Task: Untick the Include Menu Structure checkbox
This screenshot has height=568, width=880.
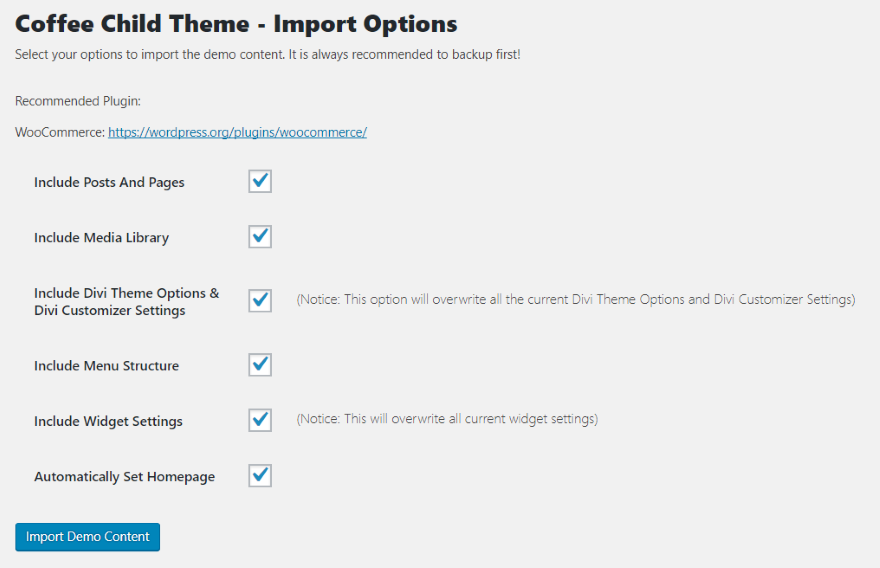Action: point(260,364)
